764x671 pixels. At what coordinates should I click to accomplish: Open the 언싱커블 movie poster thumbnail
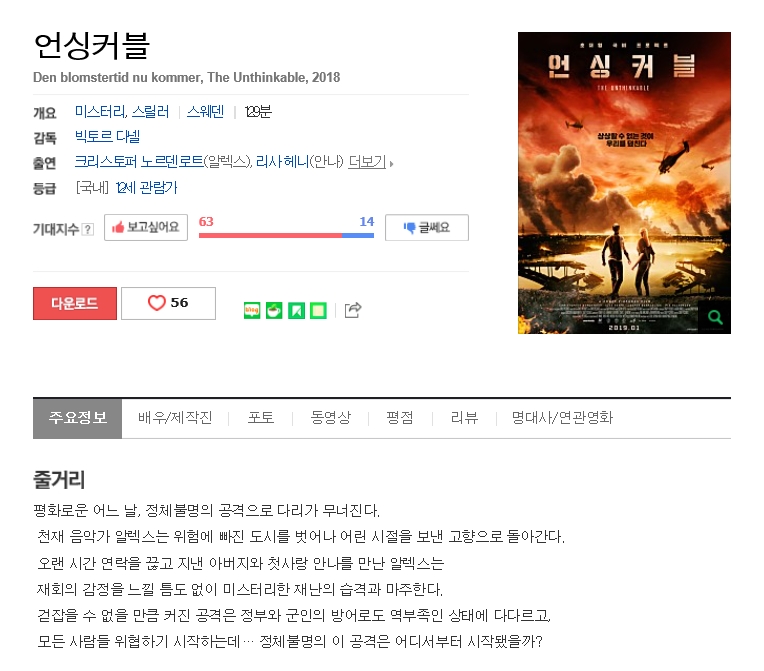(624, 183)
